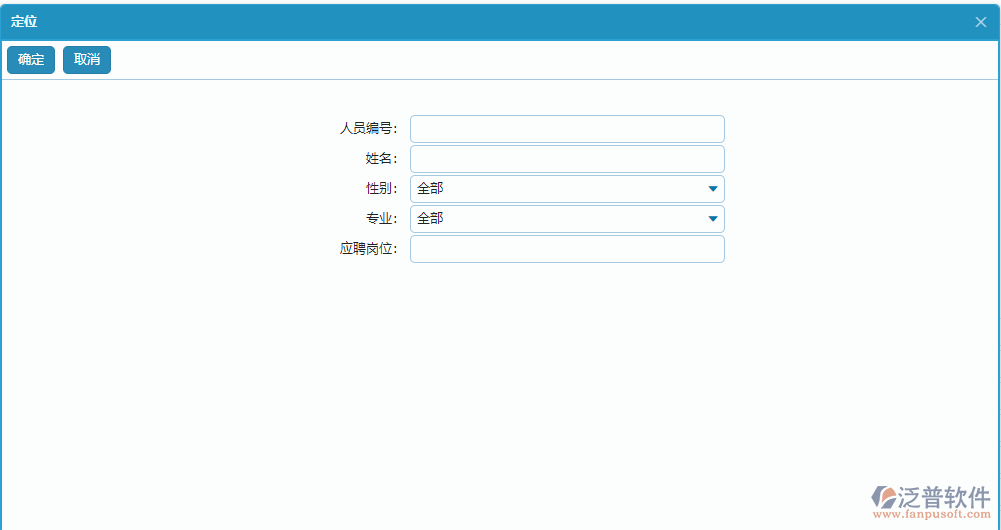This screenshot has height=530, width=1001.
Task: Click the 人员编号 label
Action: point(368,129)
